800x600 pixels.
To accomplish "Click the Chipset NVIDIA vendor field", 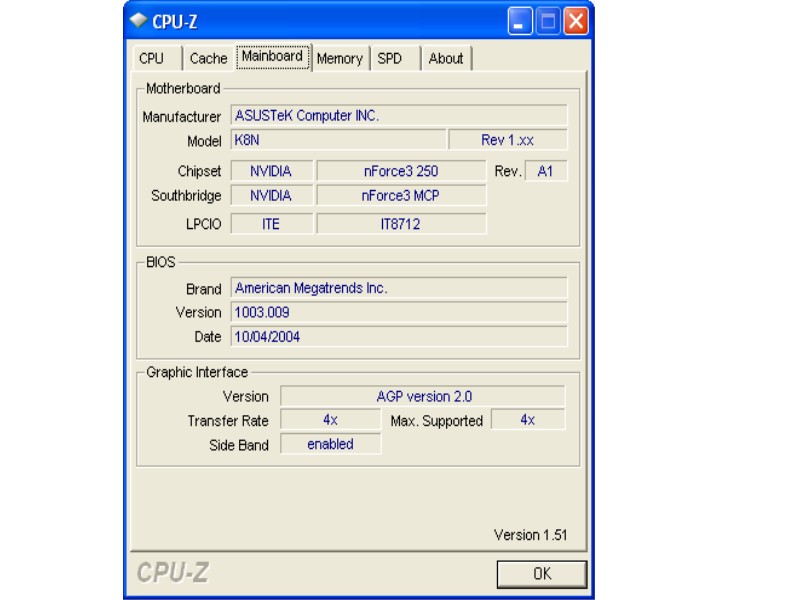I will 271,171.
